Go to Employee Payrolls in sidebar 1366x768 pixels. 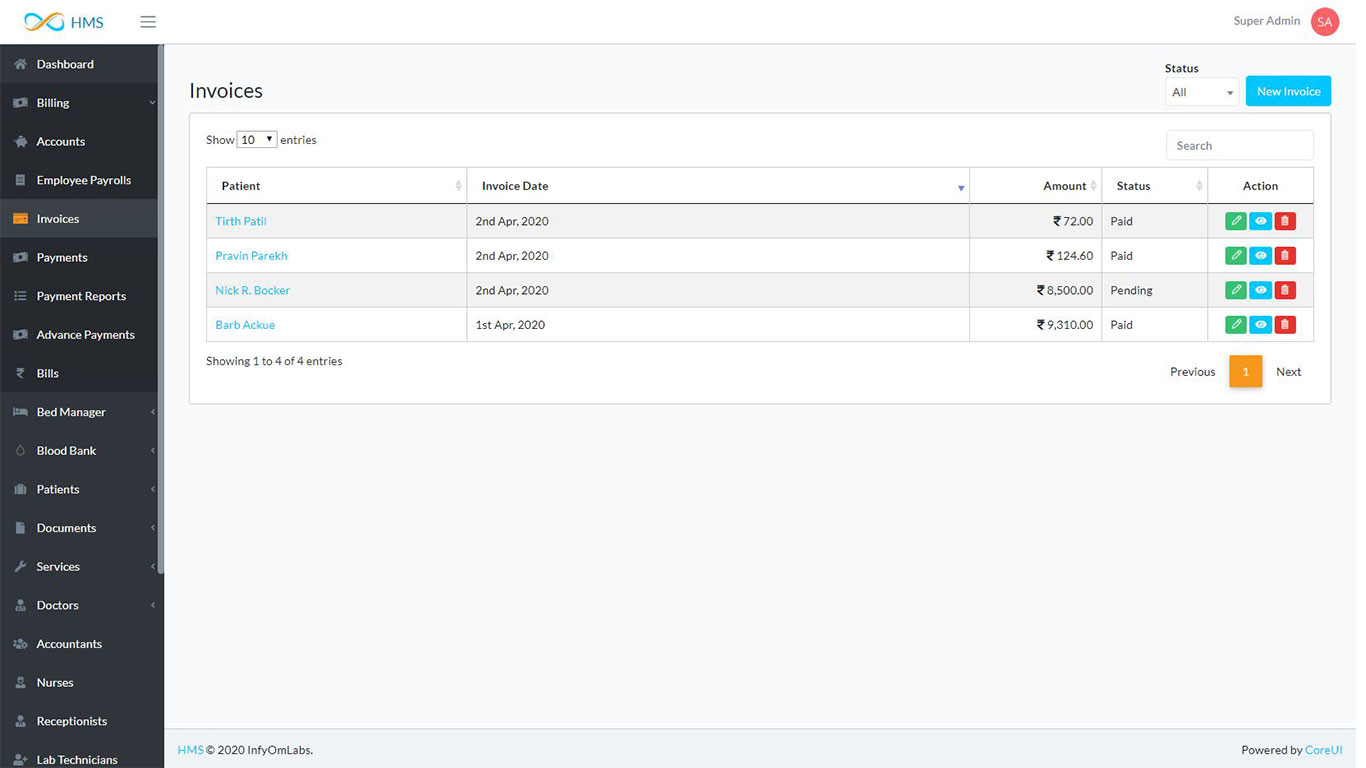(83, 180)
